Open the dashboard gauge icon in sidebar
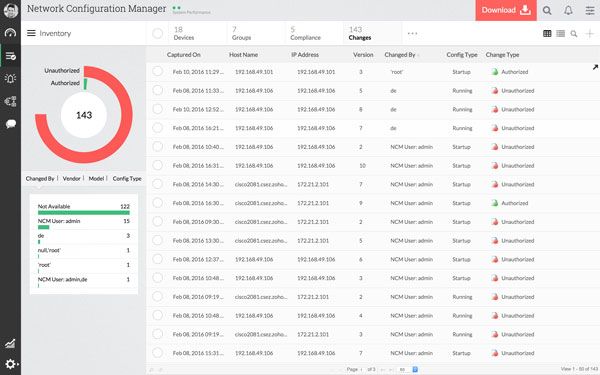Screen dimensions: 600x375 point(10,33)
